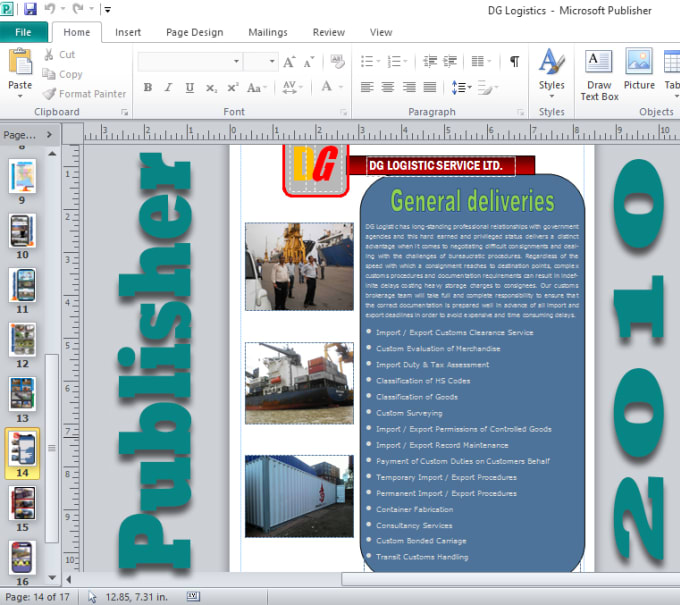This screenshot has width=680, height=605.
Task: Click the Decrease Indent icon
Action: point(430,61)
